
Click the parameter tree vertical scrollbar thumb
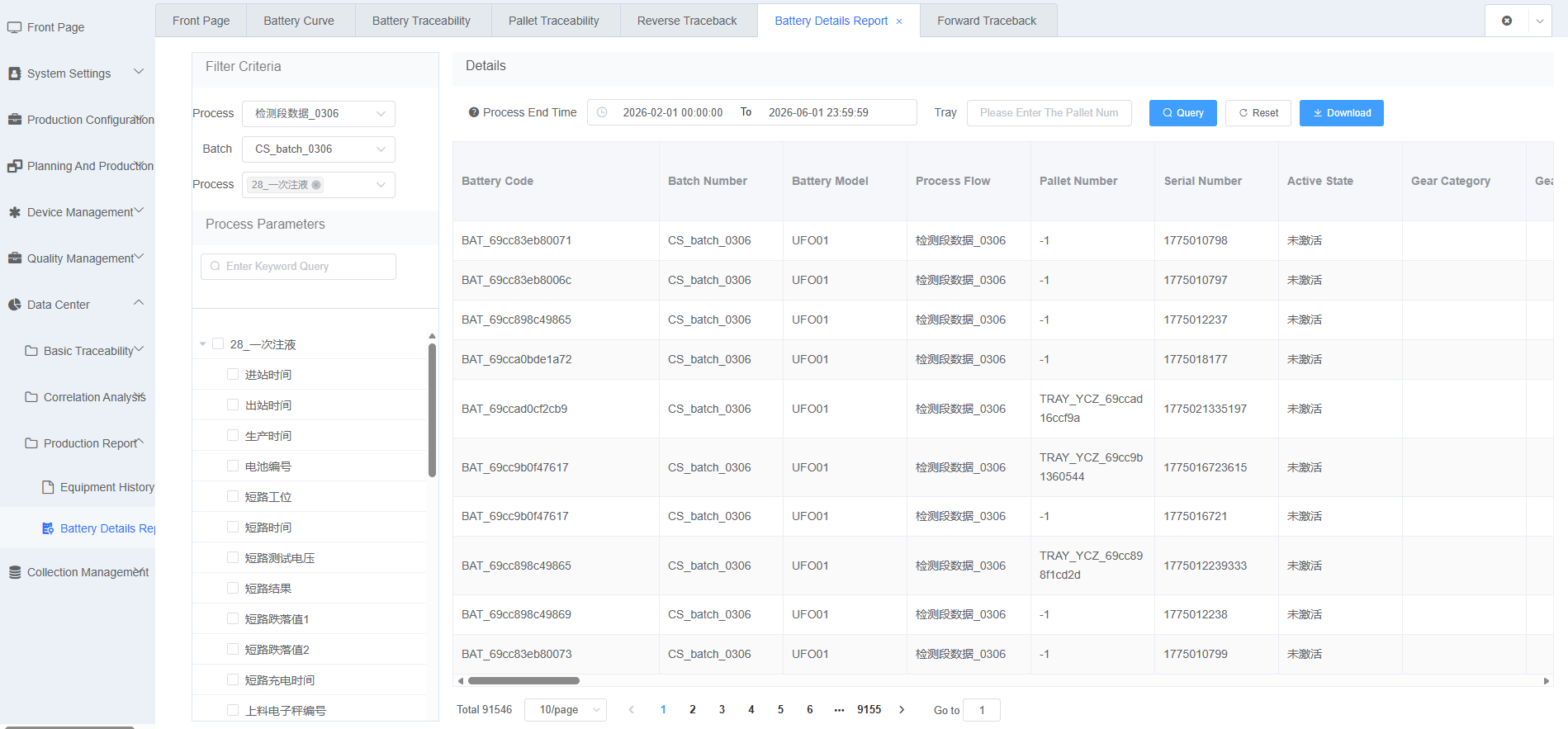click(x=432, y=410)
